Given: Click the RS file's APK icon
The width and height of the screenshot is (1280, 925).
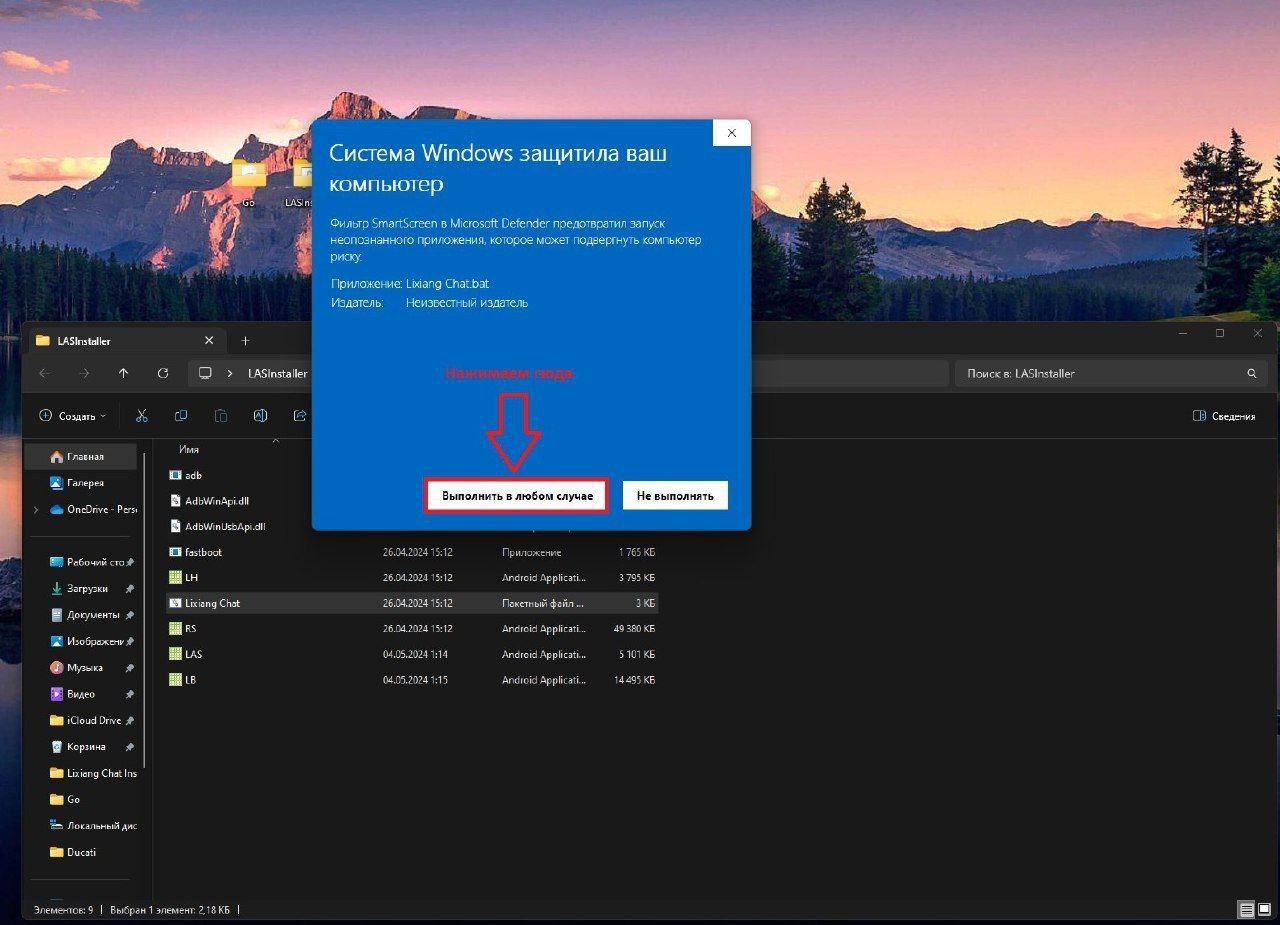Looking at the screenshot, I should (175, 629).
